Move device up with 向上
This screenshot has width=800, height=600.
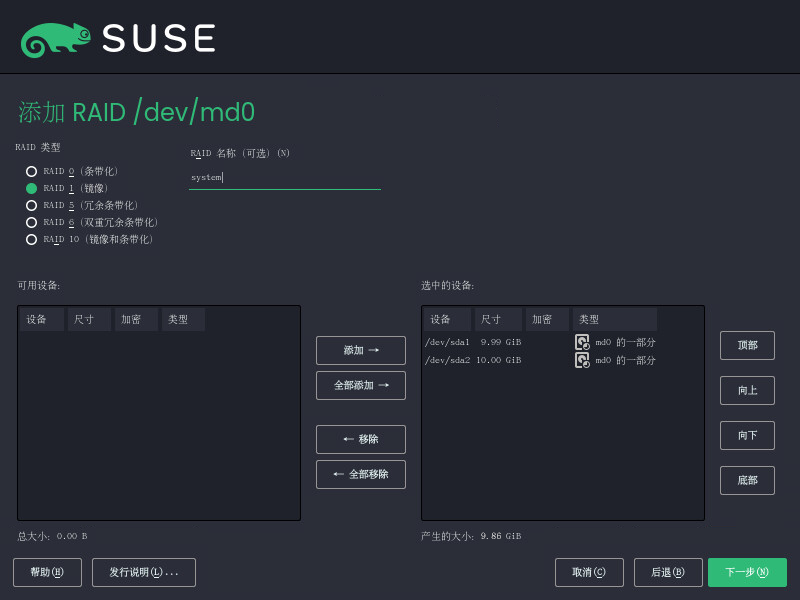(x=747, y=390)
